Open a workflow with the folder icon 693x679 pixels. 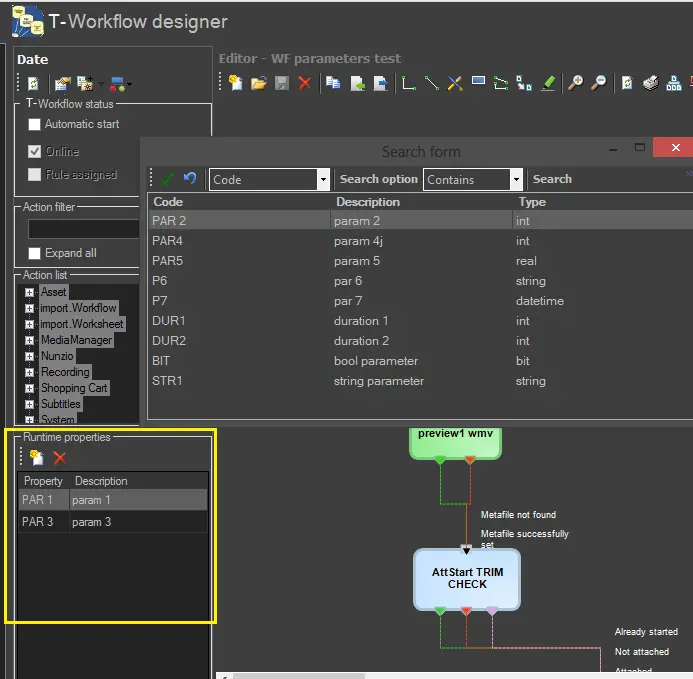point(258,84)
